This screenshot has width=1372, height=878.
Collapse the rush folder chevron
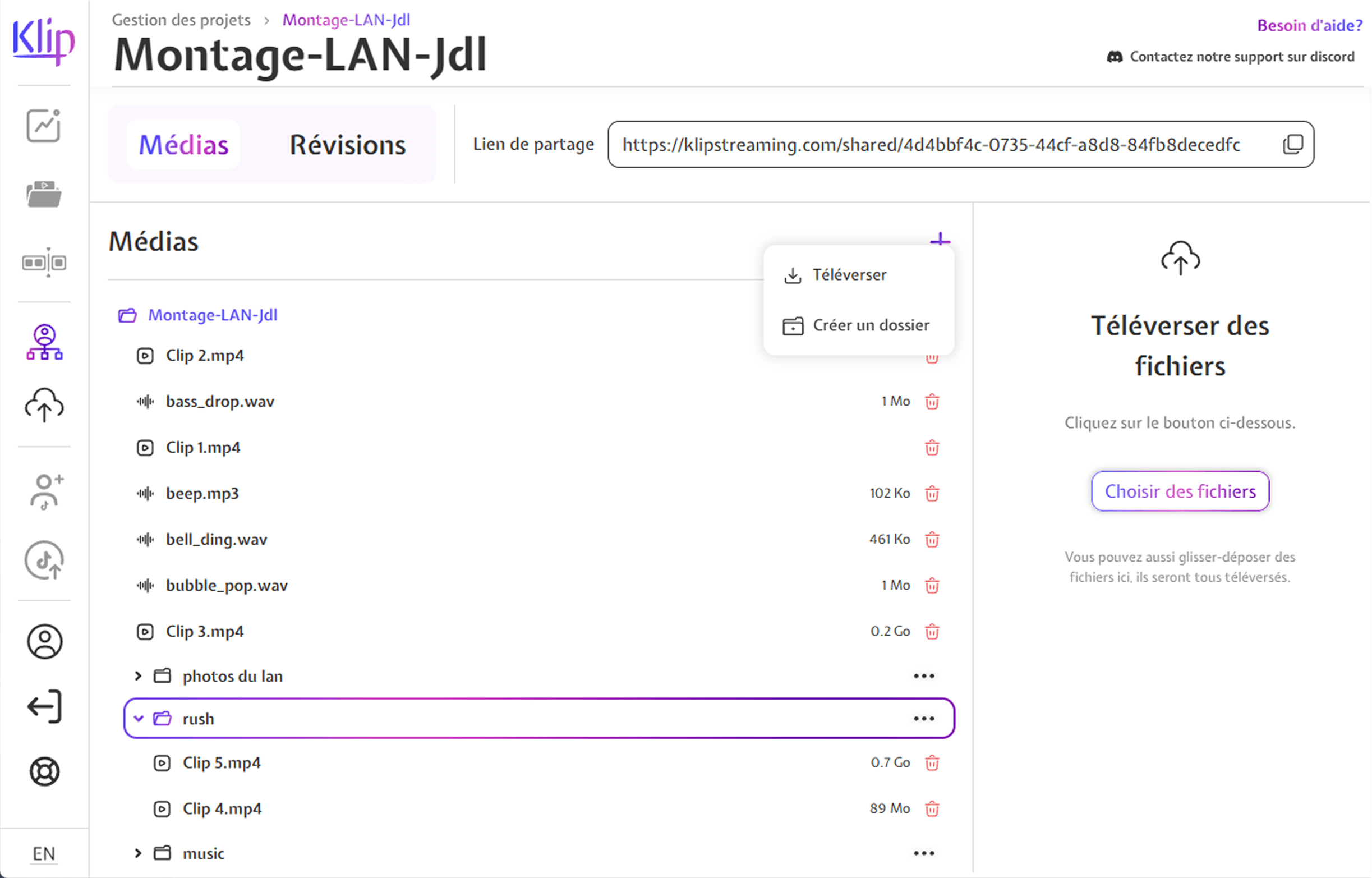(x=138, y=719)
